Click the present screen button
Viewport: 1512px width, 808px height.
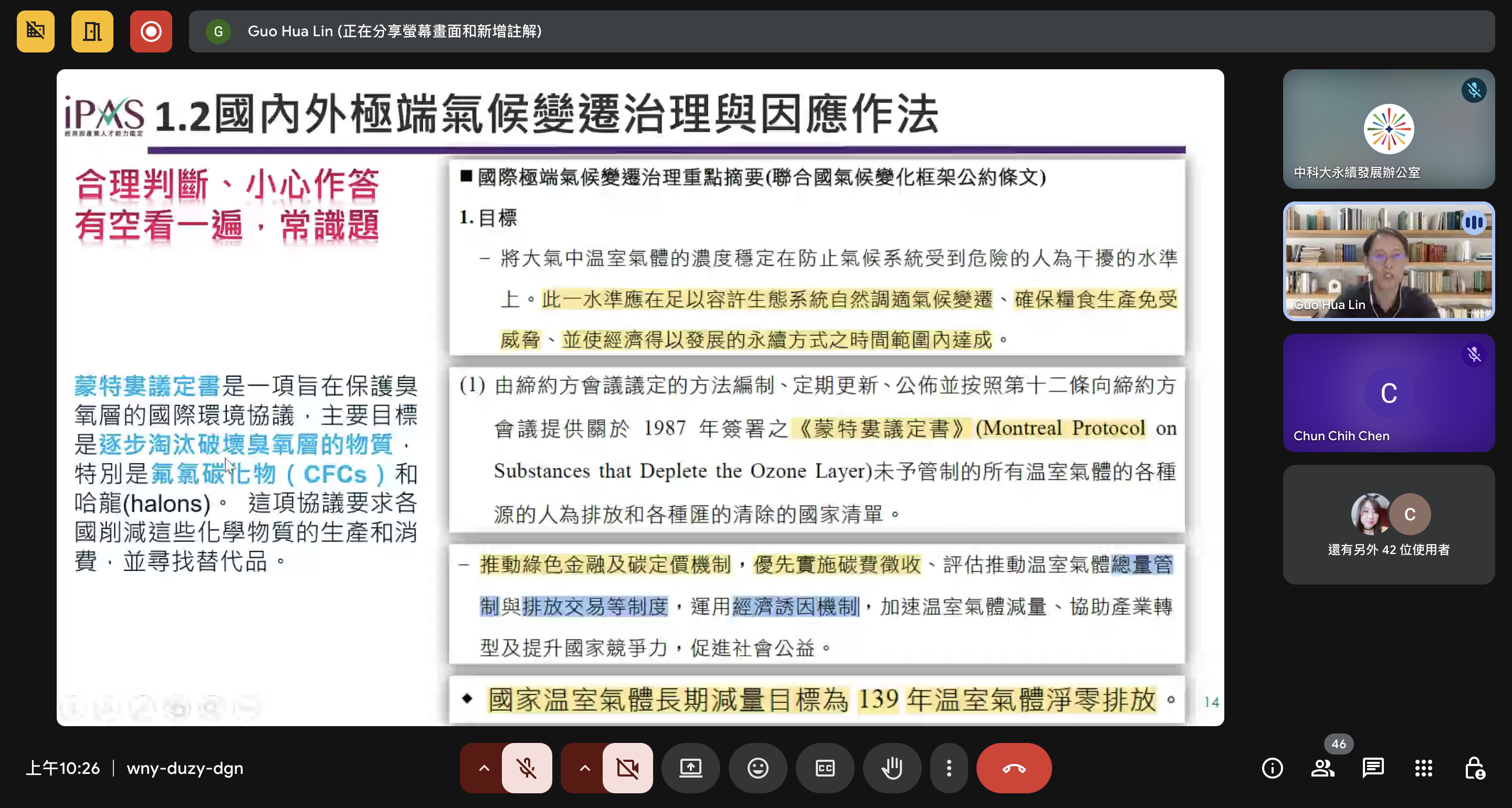click(x=691, y=768)
